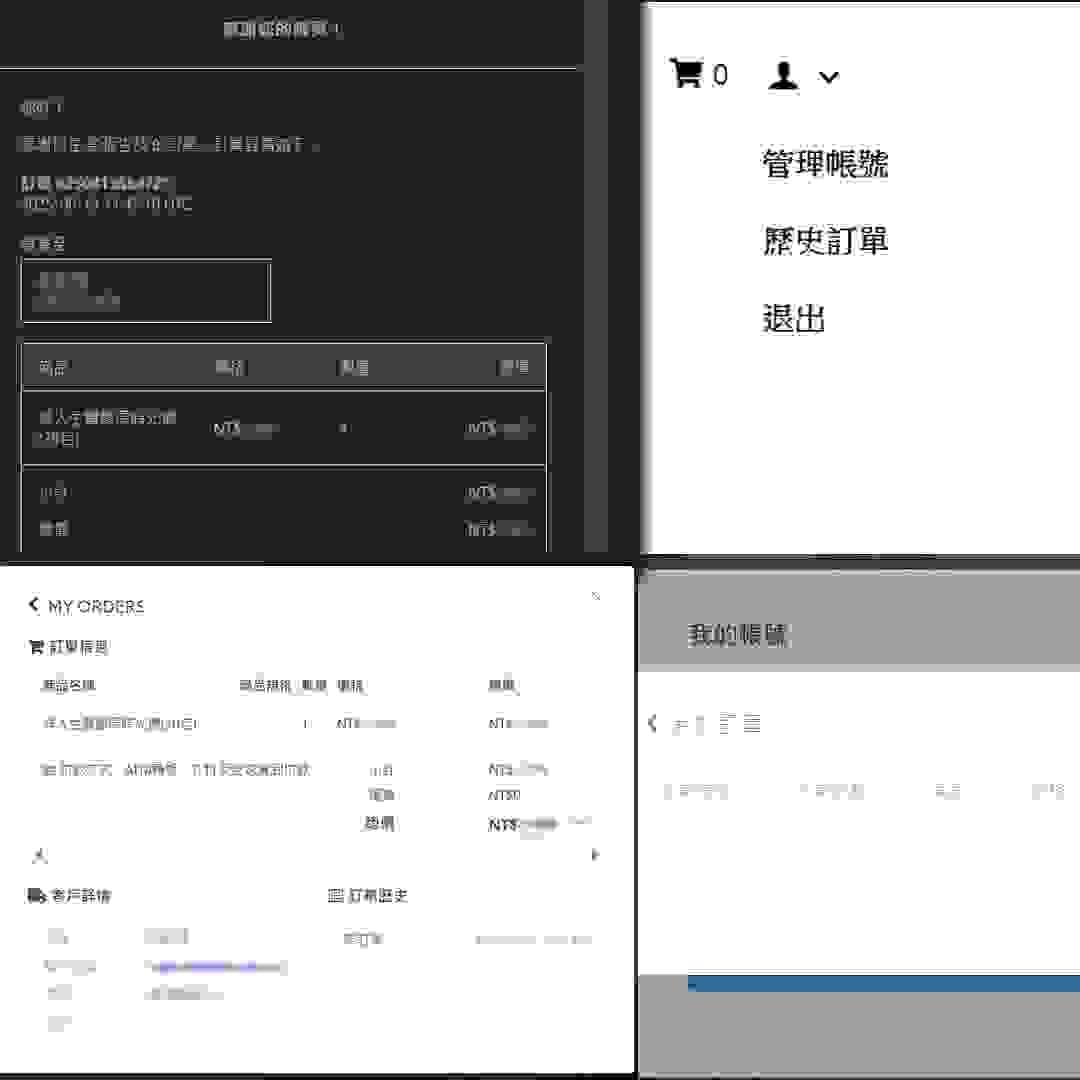Click the blue bar in the account page

click(884, 984)
